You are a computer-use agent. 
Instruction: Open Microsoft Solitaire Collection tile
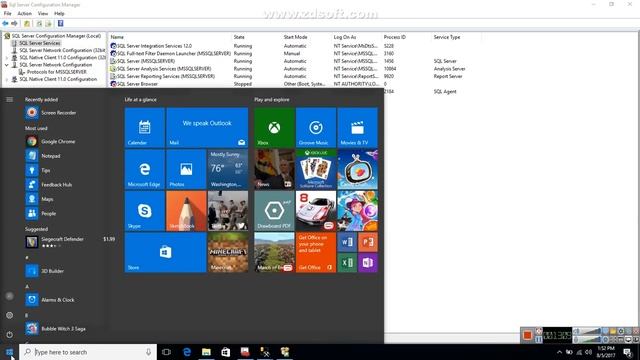[x=316, y=169]
